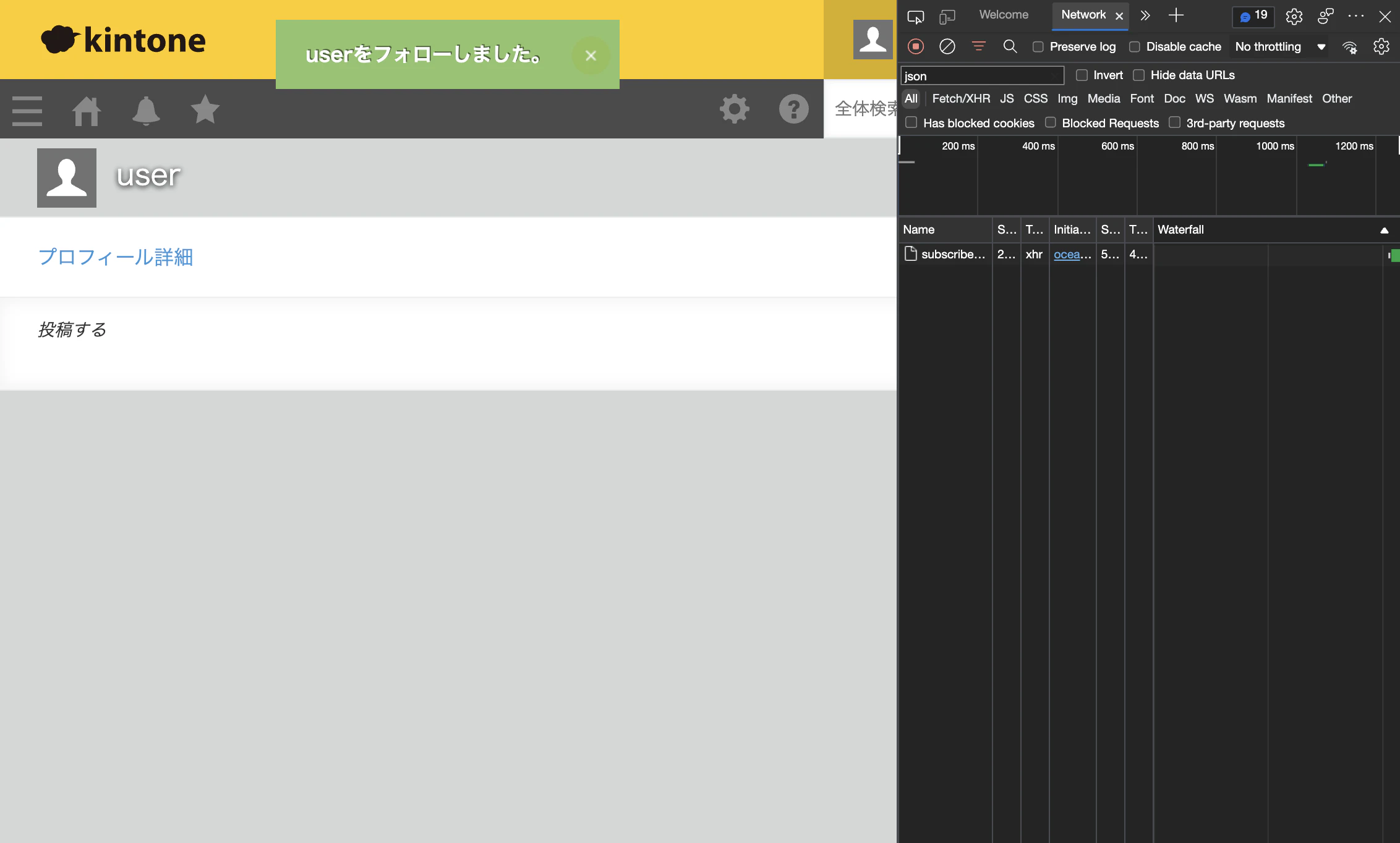This screenshot has width=1400, height=843.
Task: Open the kintone hamburger menu
Action: pos(27,111)
